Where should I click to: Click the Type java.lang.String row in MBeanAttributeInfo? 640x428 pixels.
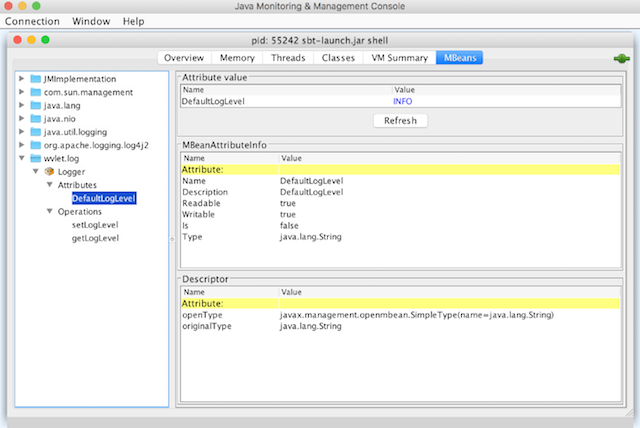400,237
